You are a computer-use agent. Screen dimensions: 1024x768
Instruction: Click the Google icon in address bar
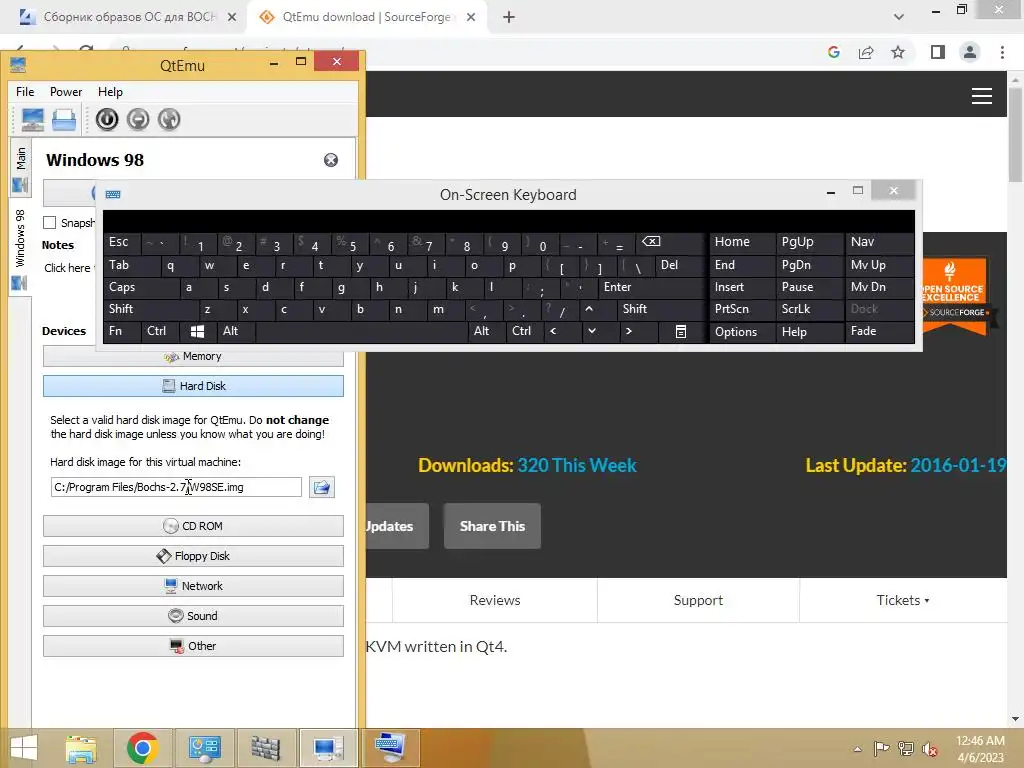tap(833, 52)
